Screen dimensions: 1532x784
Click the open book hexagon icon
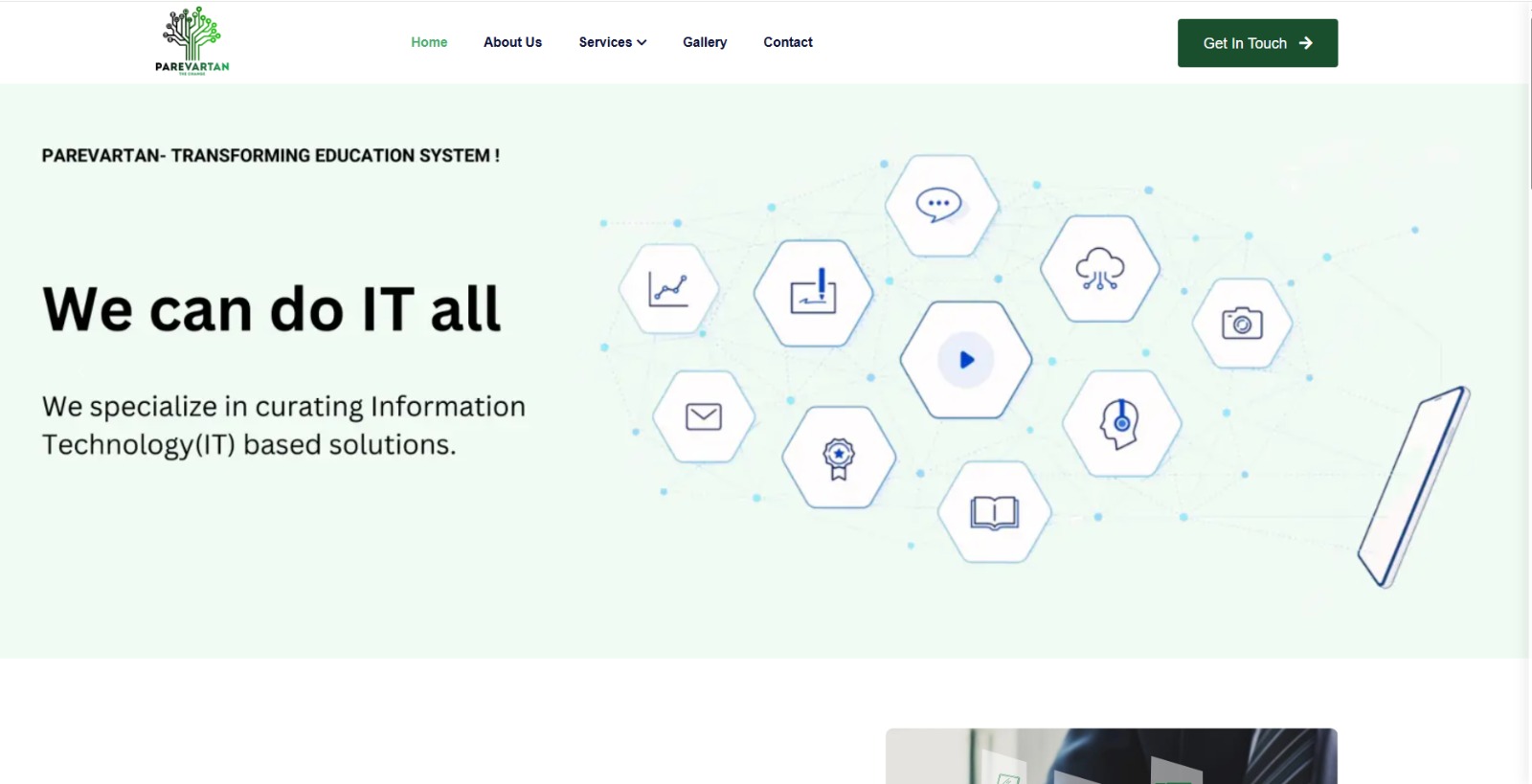point(994,512)
